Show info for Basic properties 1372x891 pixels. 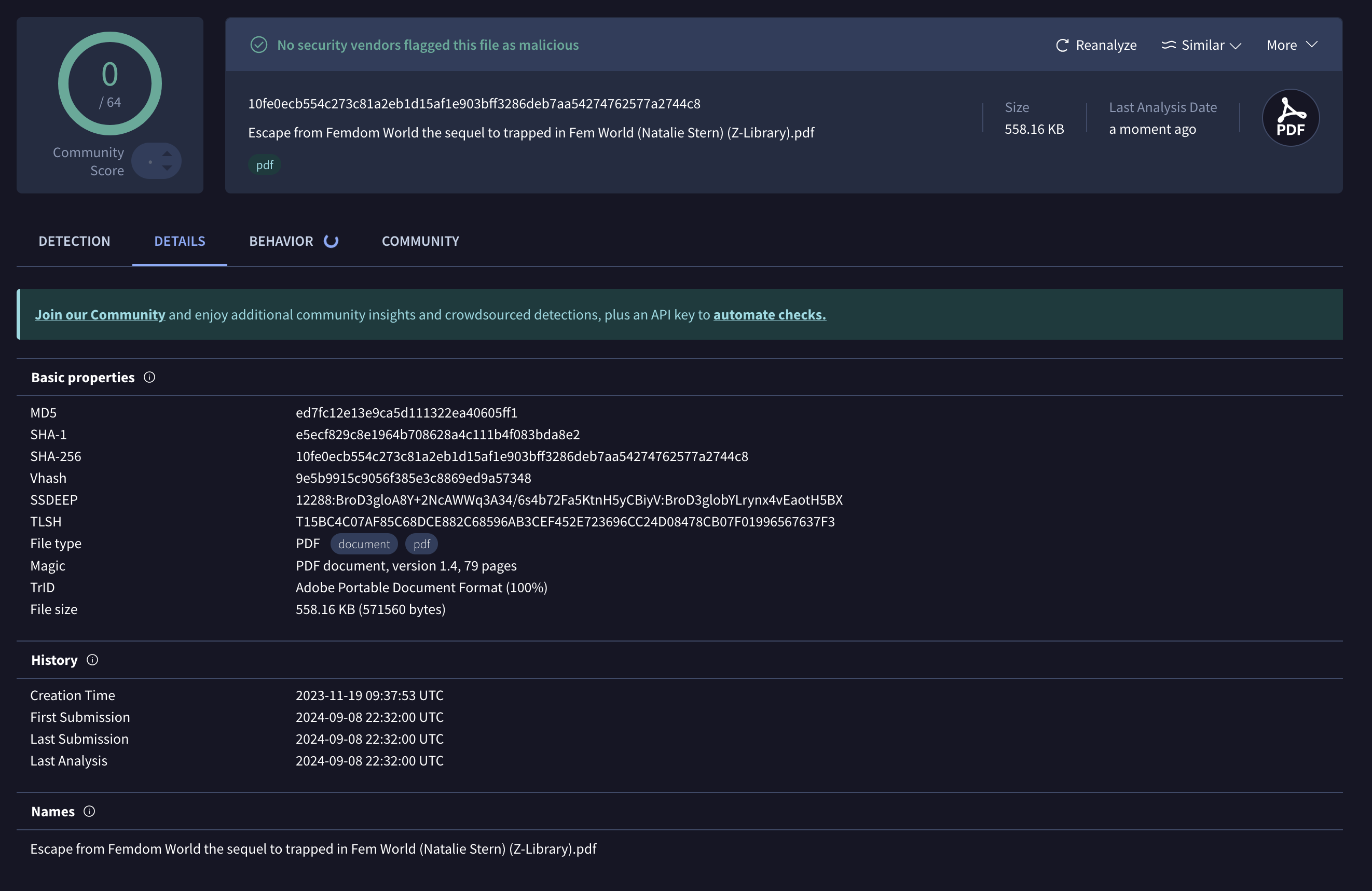(x=149, y=378)
